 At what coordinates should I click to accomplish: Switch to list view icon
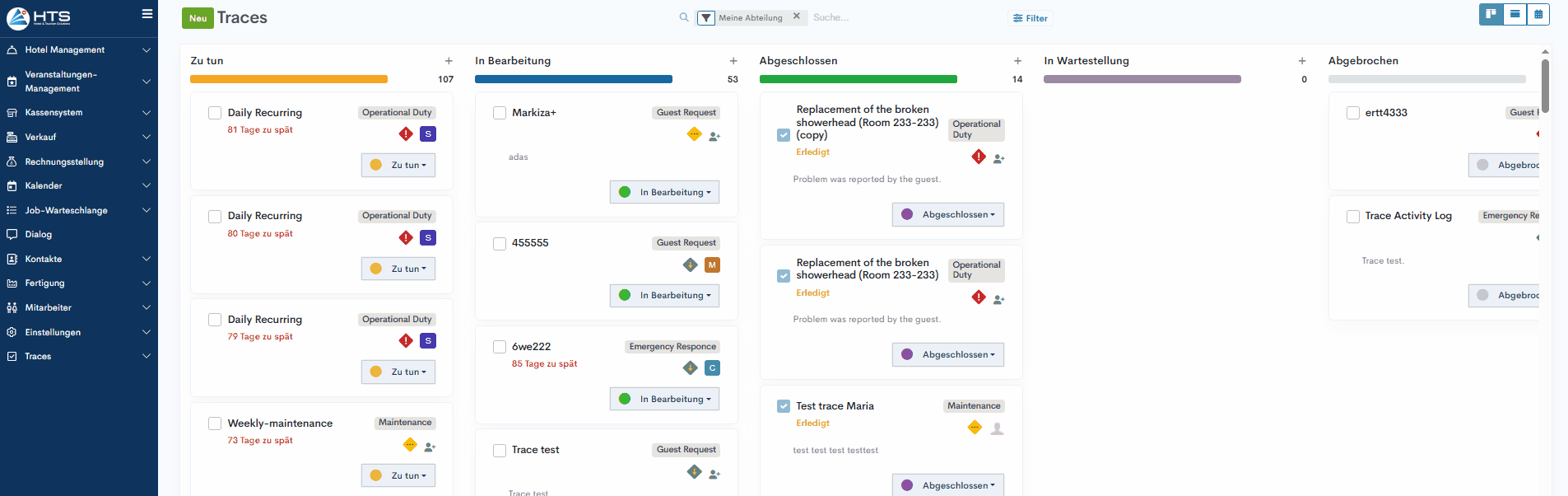tap(1514, 15)
